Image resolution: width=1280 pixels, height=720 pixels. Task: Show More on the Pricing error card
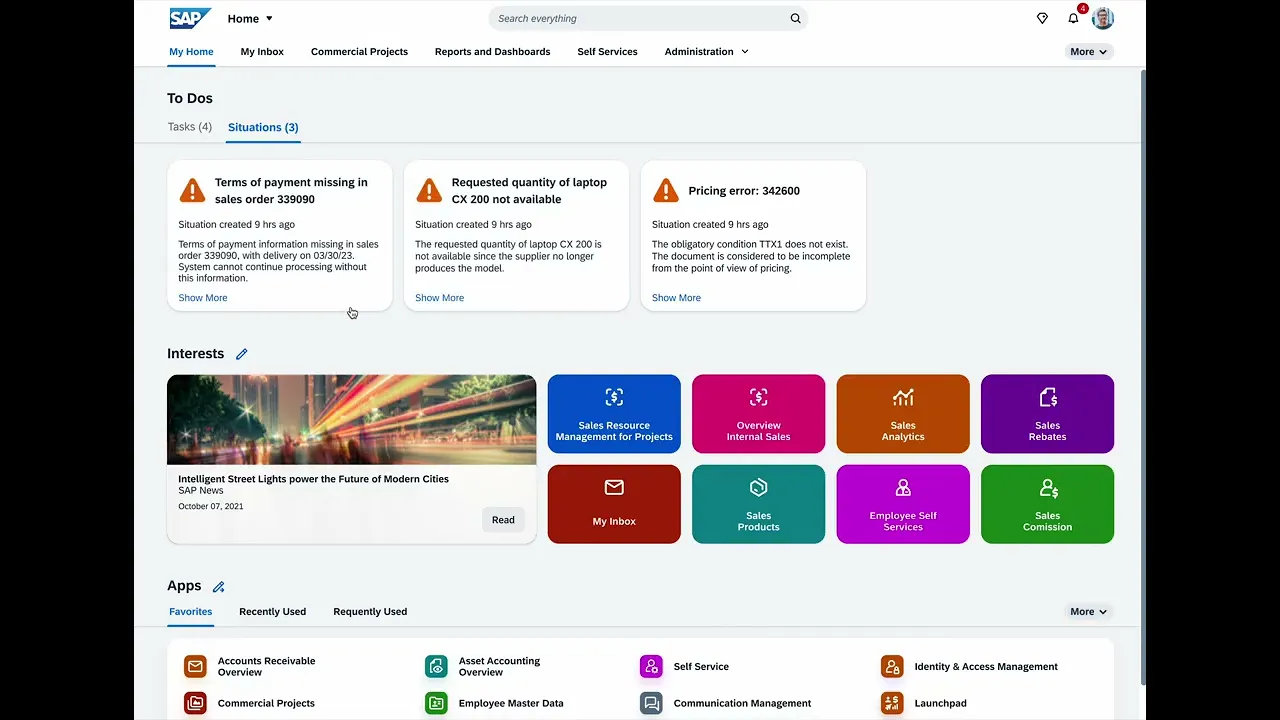pyautogui.click(x=676, y=298)
